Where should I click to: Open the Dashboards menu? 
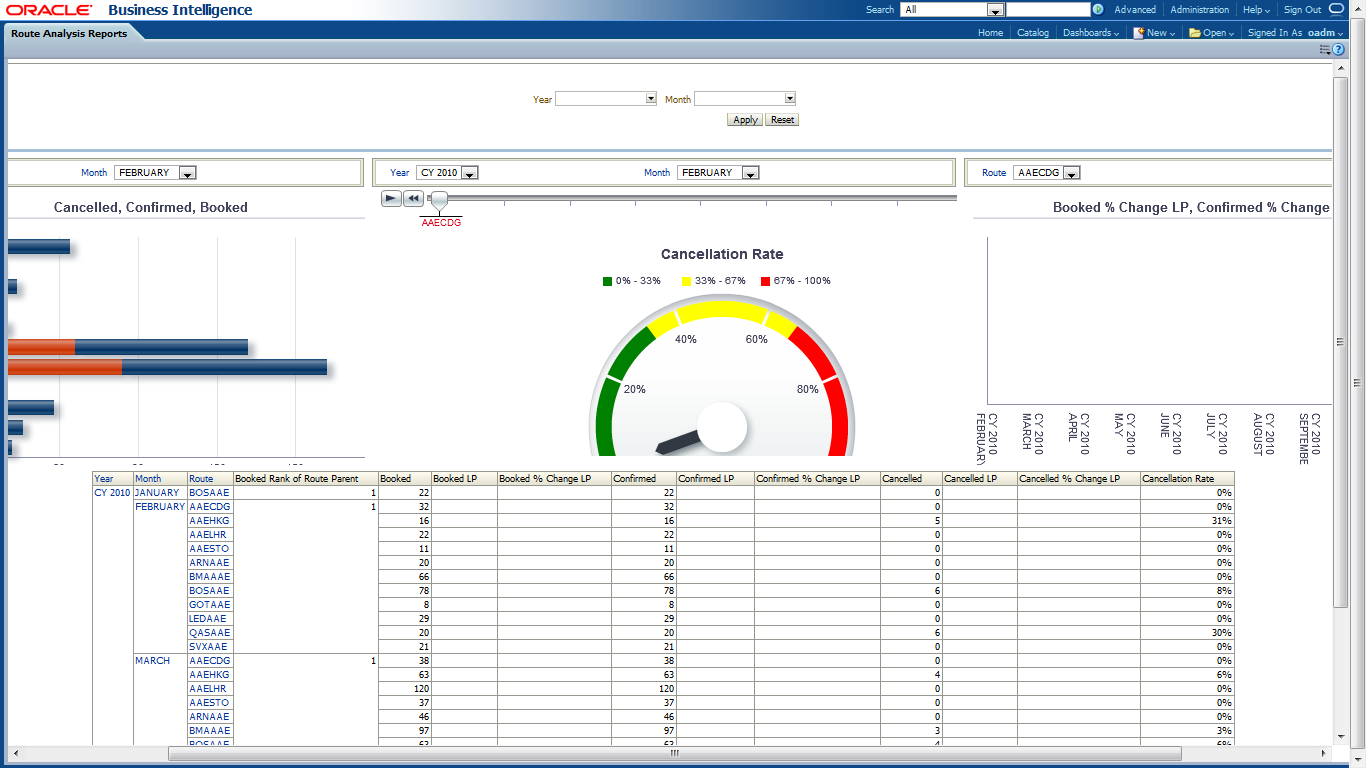tap(1091, 33)
